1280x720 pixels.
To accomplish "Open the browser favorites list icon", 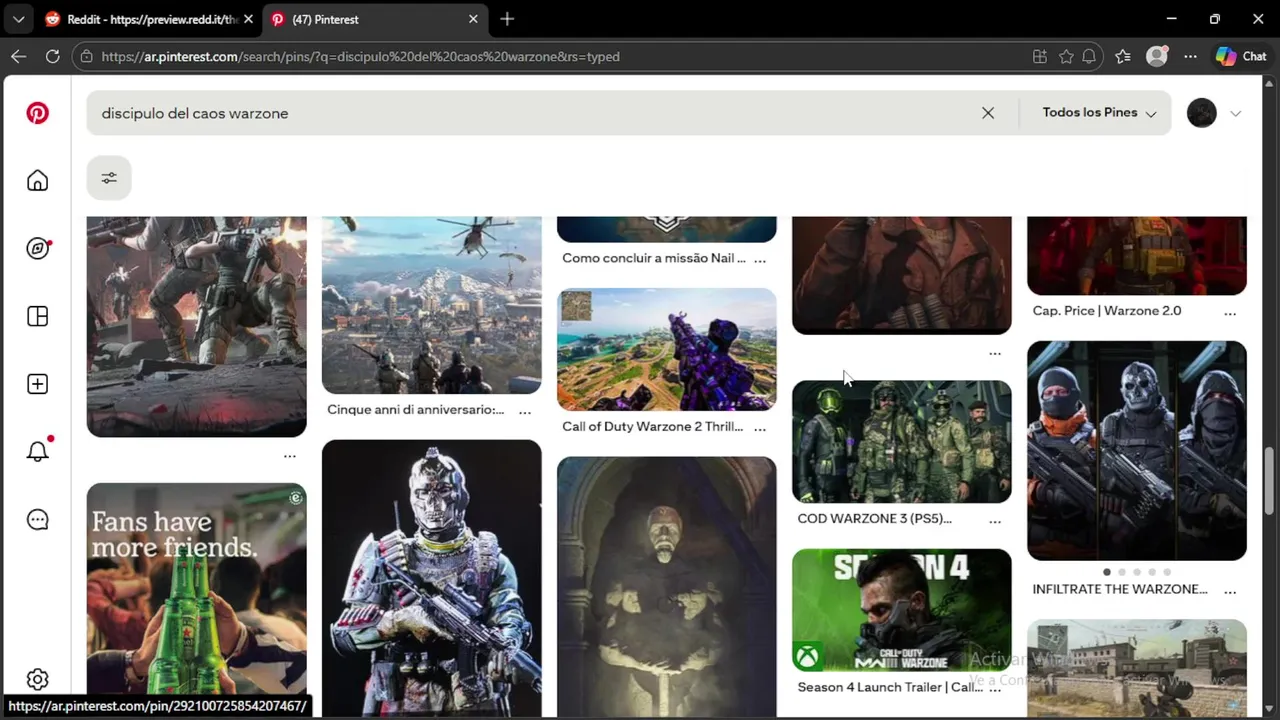I will pyautogui.click(x=1123, y=57).
